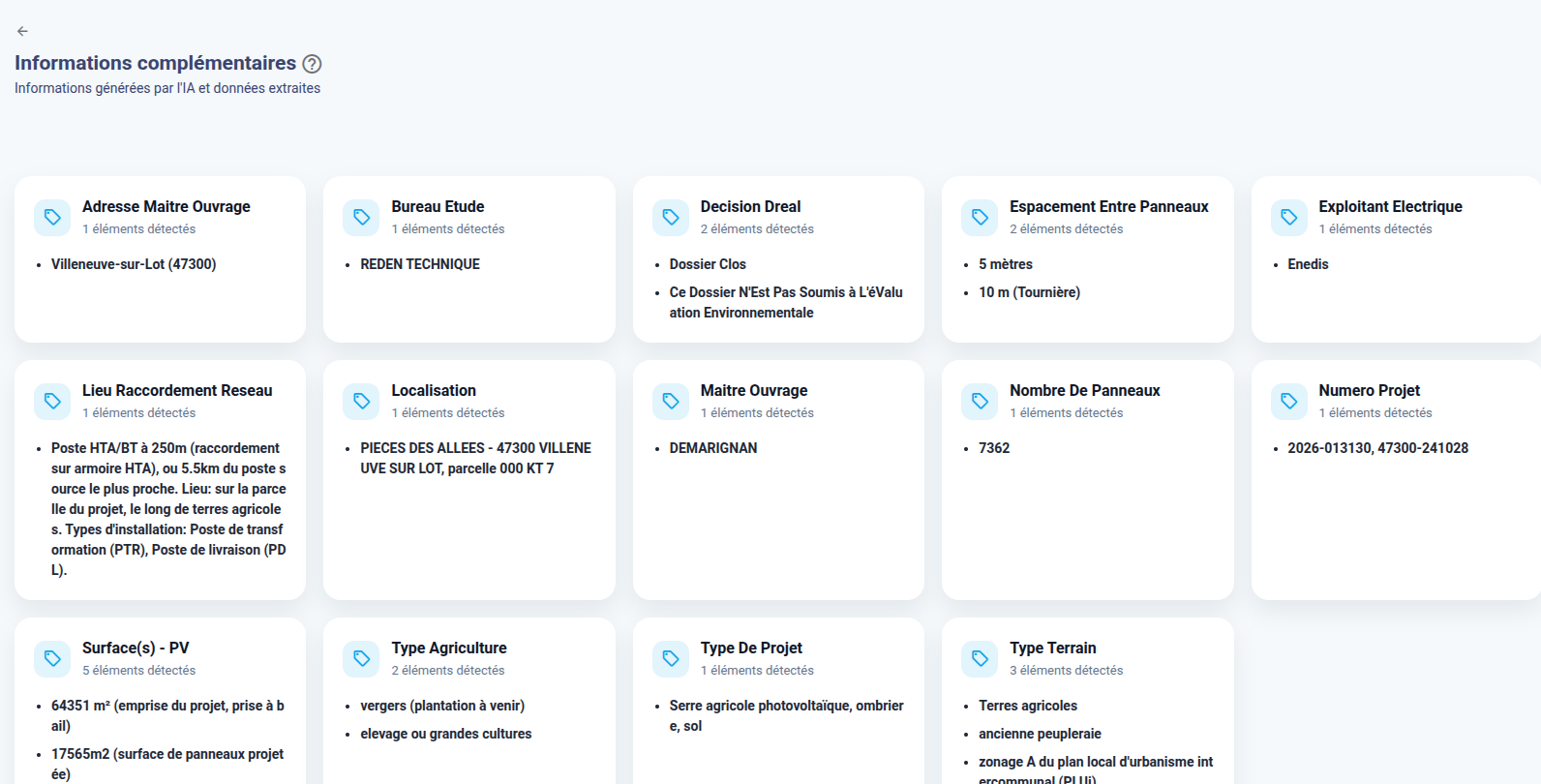1541x784 pixels.
Task: Click '1 éléments détectés' under Bureau Etude
Action: 448,228
